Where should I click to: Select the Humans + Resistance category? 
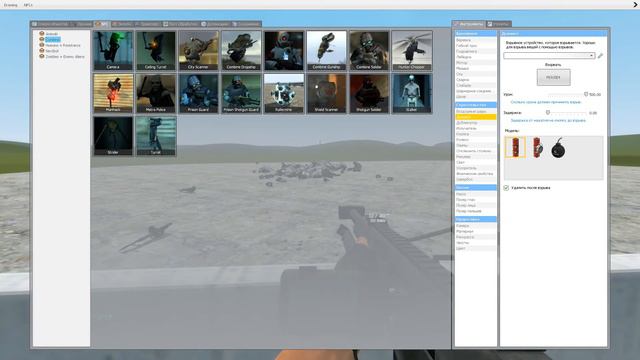point(62,45)
